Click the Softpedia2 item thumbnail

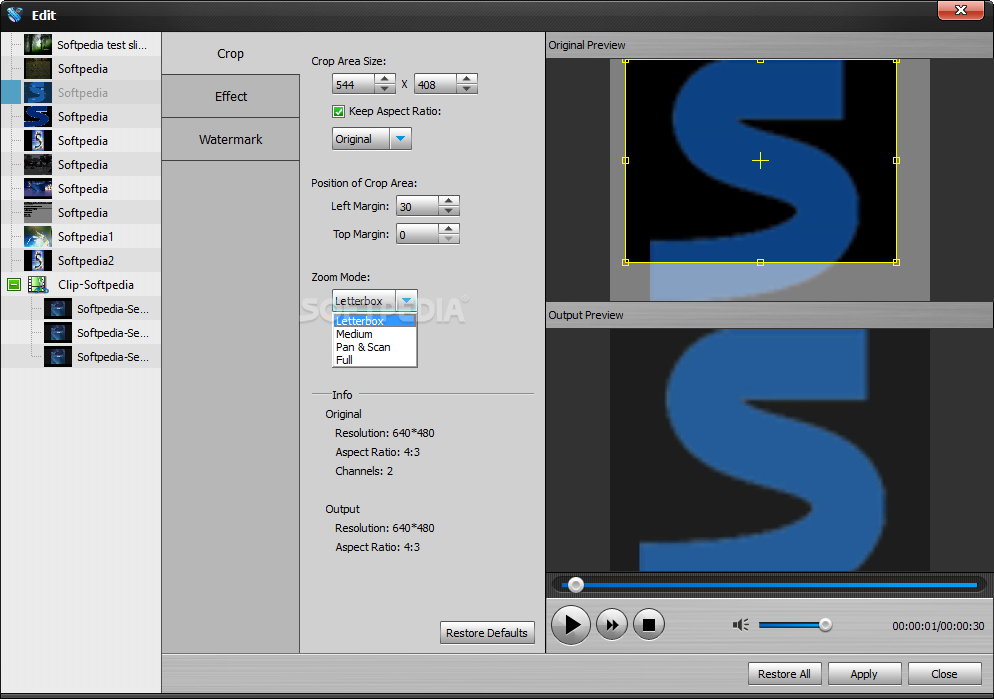point(37,260)
